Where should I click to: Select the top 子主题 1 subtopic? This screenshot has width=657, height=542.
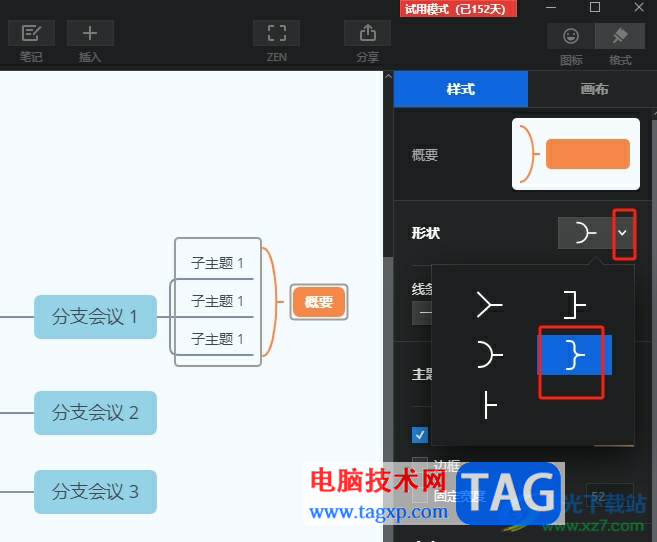[x=217, y=263]
